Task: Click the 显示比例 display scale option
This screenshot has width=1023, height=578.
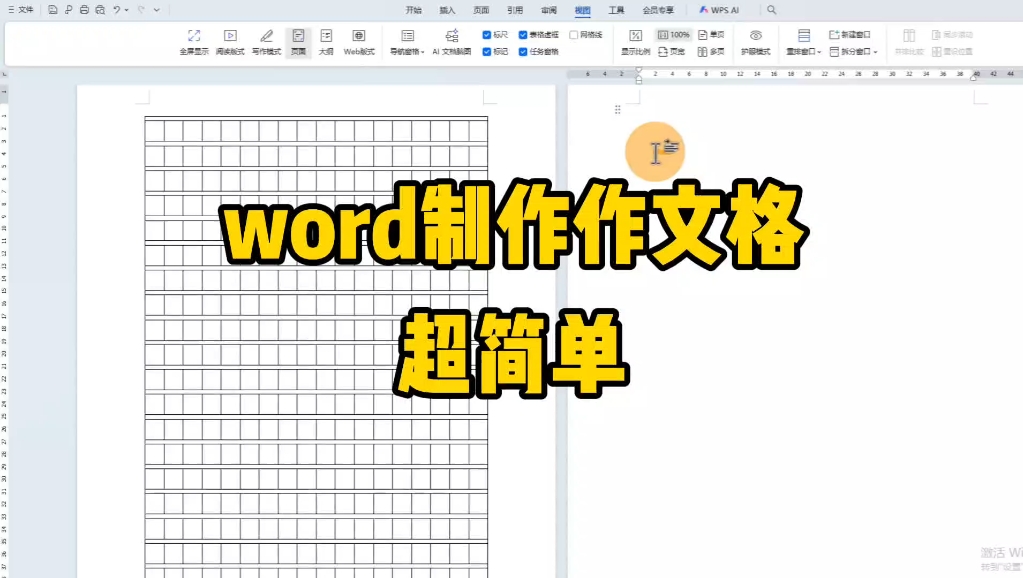Action: coord(637,40)
